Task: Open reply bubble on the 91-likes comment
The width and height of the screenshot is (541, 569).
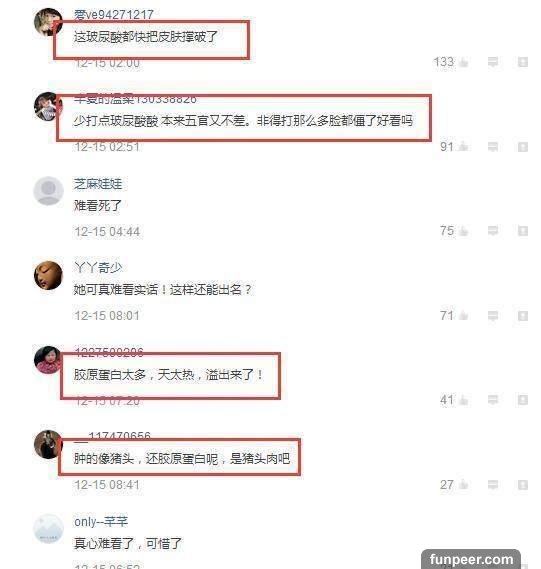Action: [492, 147]
